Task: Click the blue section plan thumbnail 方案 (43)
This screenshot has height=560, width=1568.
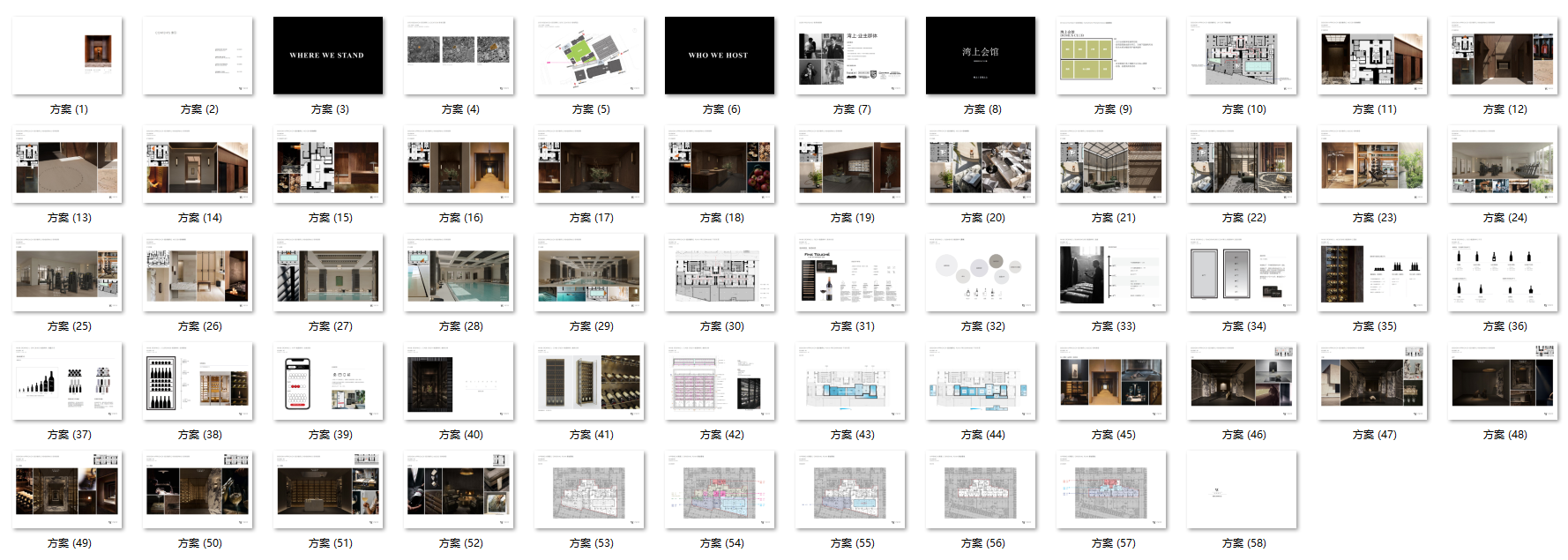Action: pos(850,381)
